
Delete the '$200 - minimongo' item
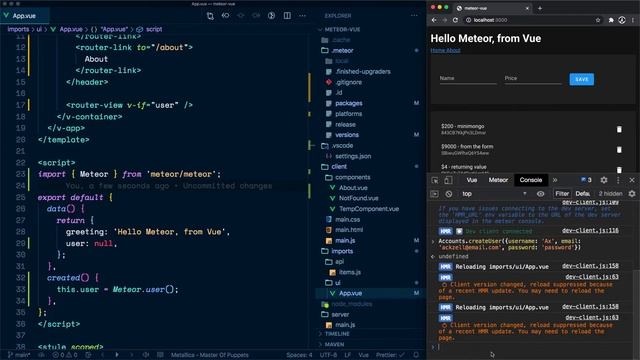[x=619, y=129]
